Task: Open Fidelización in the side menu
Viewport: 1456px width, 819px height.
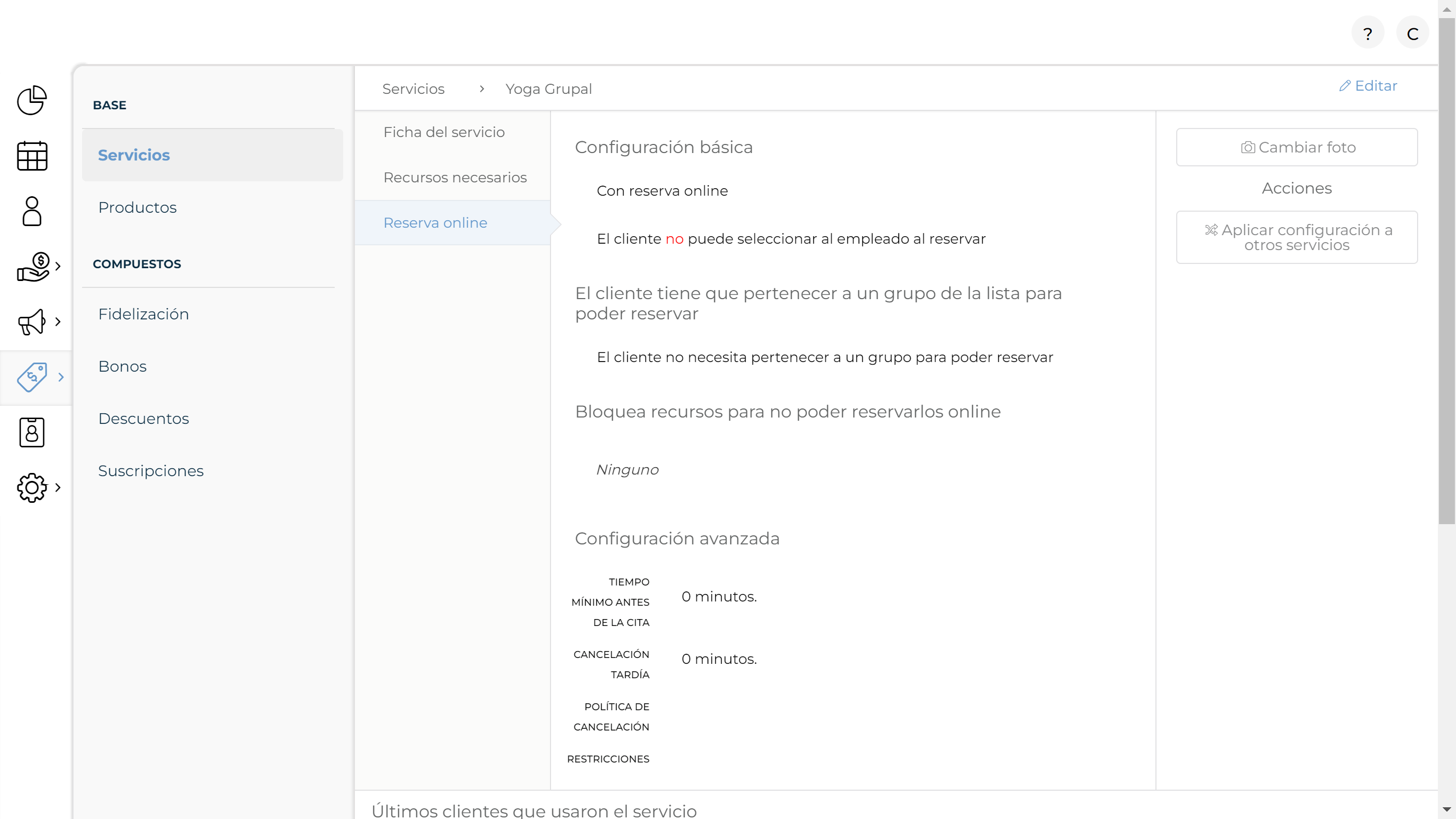Action: point(143,315)
